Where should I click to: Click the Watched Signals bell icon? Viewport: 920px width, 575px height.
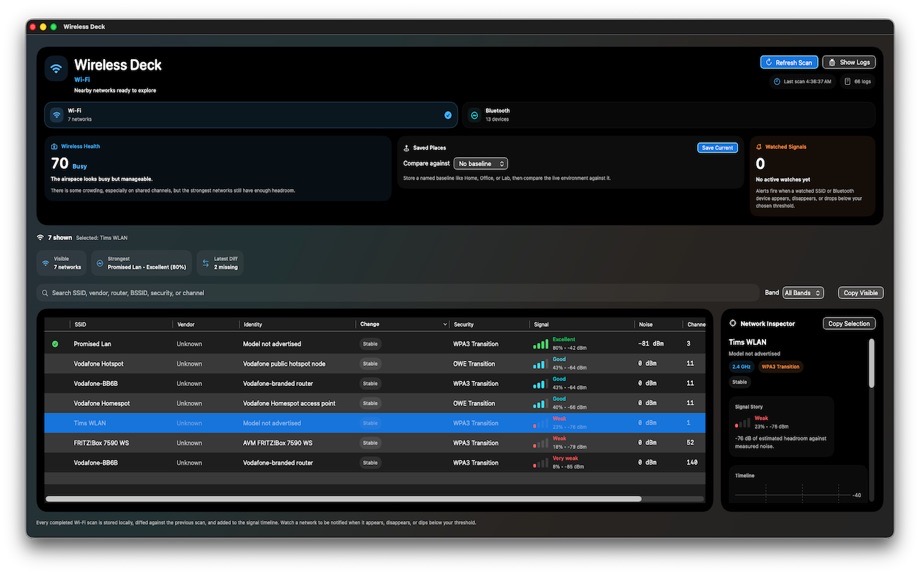tap(759, 147)
